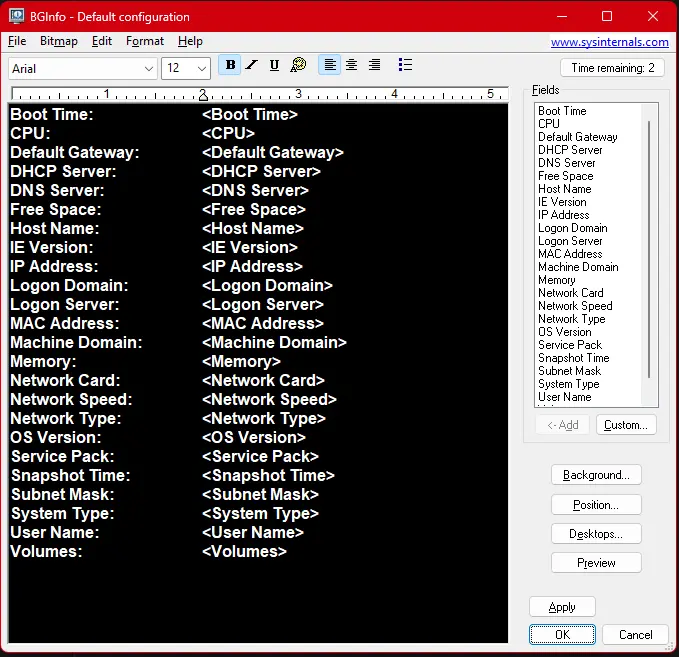Open the Bitmap menu

click(59, 41)
